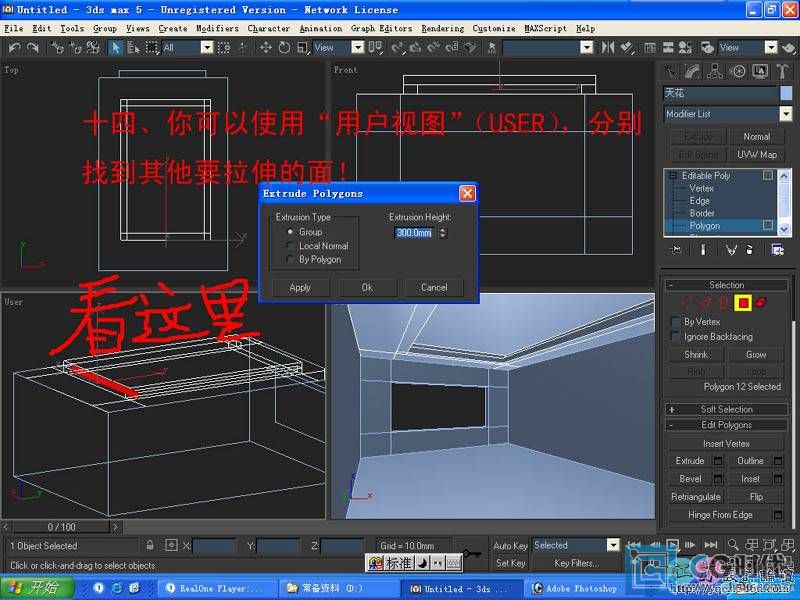Pick the rectangular selection region tool
Screen dimensions: 800x600
152,48
